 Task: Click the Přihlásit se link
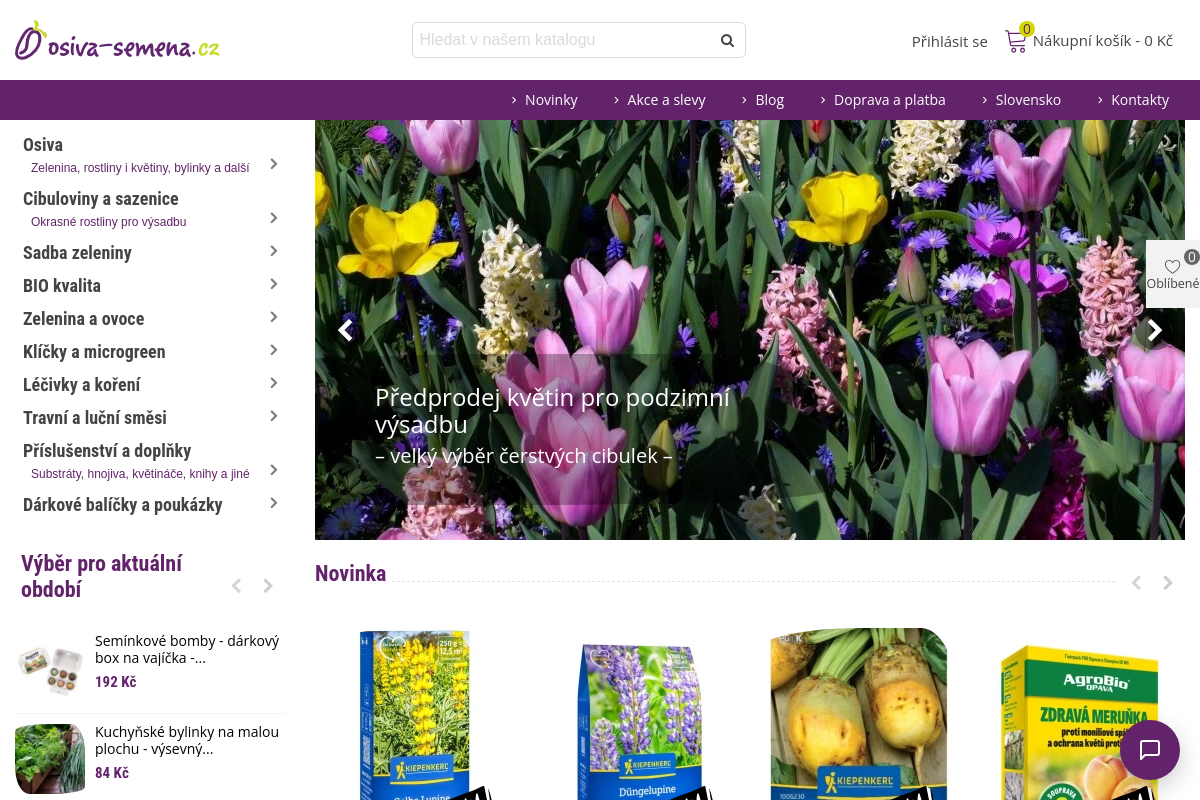(x=949, y=41)
